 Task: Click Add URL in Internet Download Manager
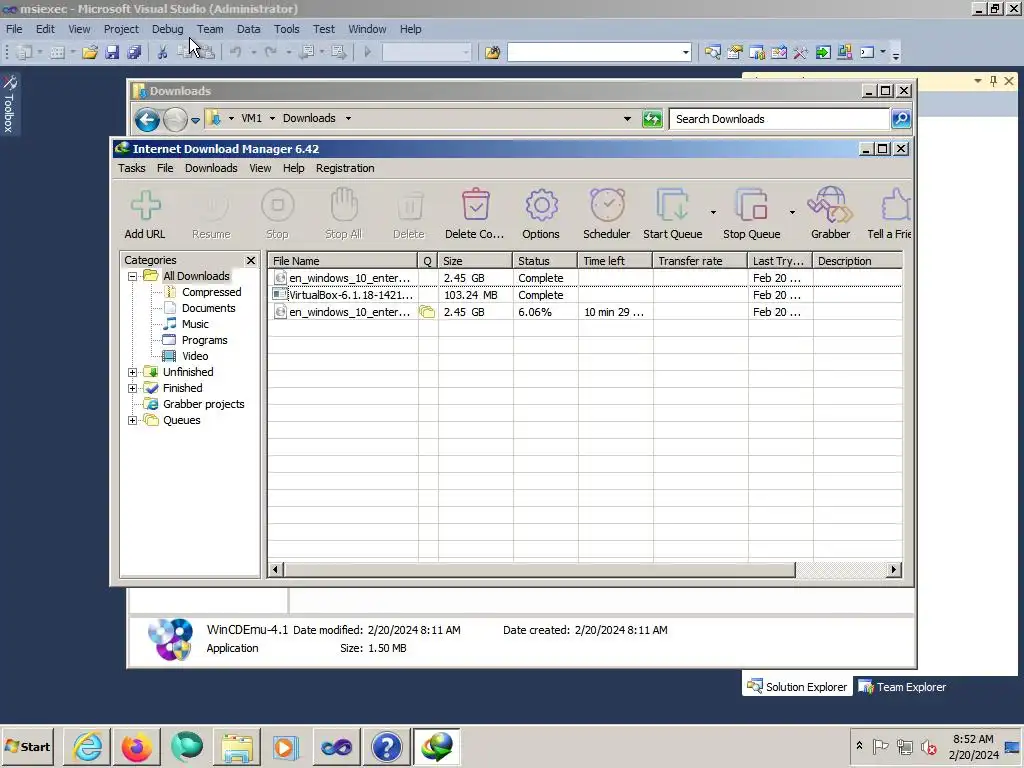click(x=145, y=214)
